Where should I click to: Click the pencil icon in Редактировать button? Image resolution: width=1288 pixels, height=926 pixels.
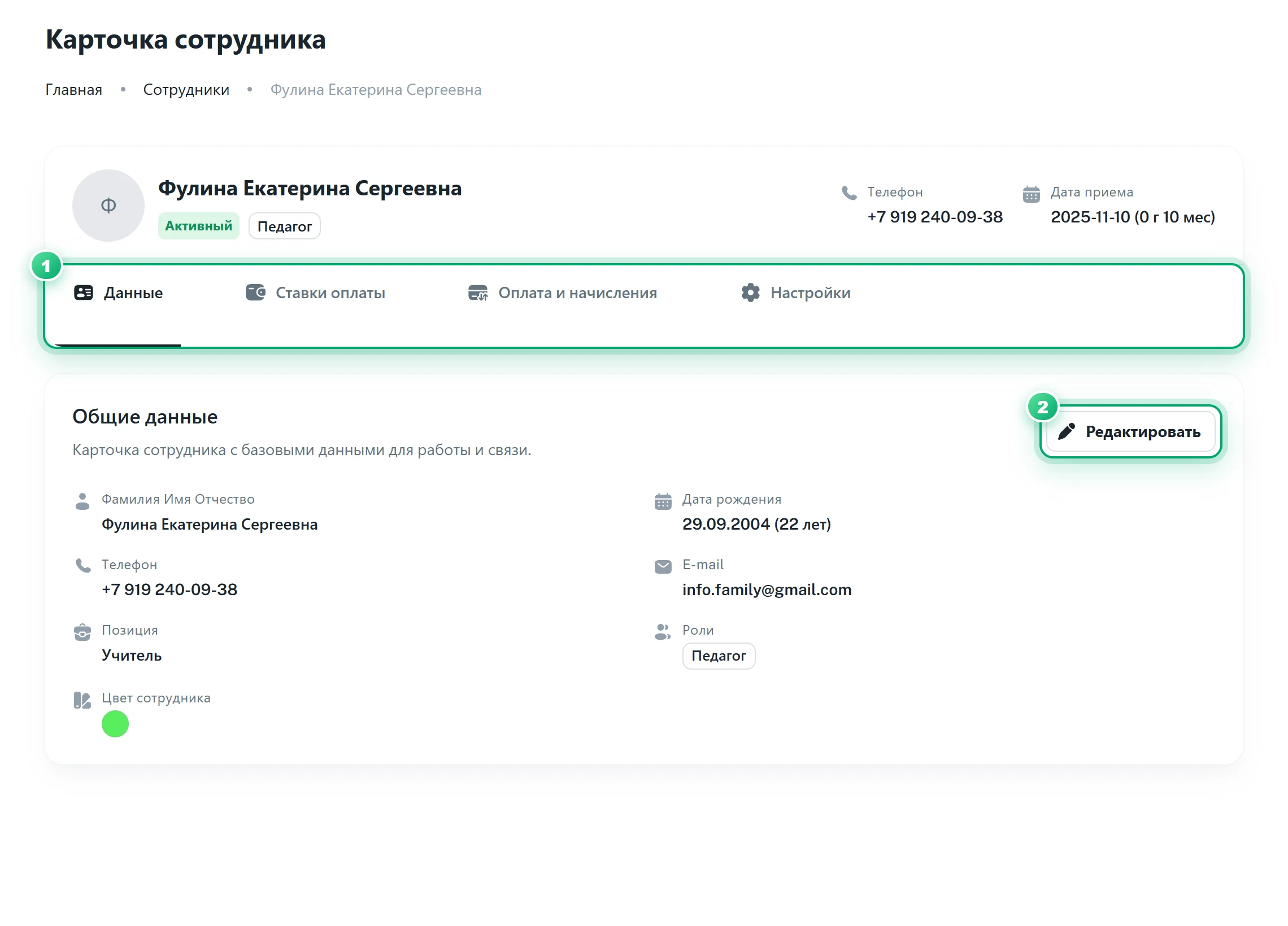pos(1067,431)
